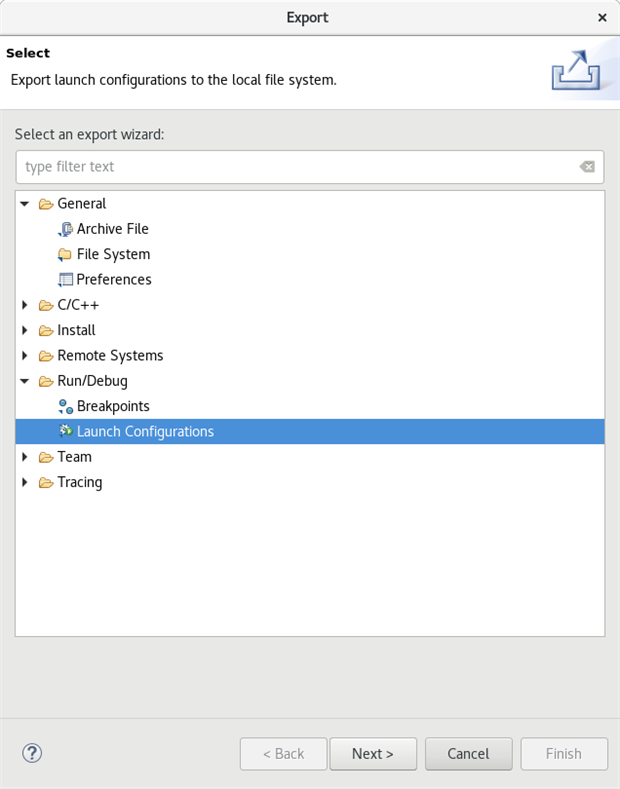
Task: Focus the type filter text field
Action: [x=290, y=167]
